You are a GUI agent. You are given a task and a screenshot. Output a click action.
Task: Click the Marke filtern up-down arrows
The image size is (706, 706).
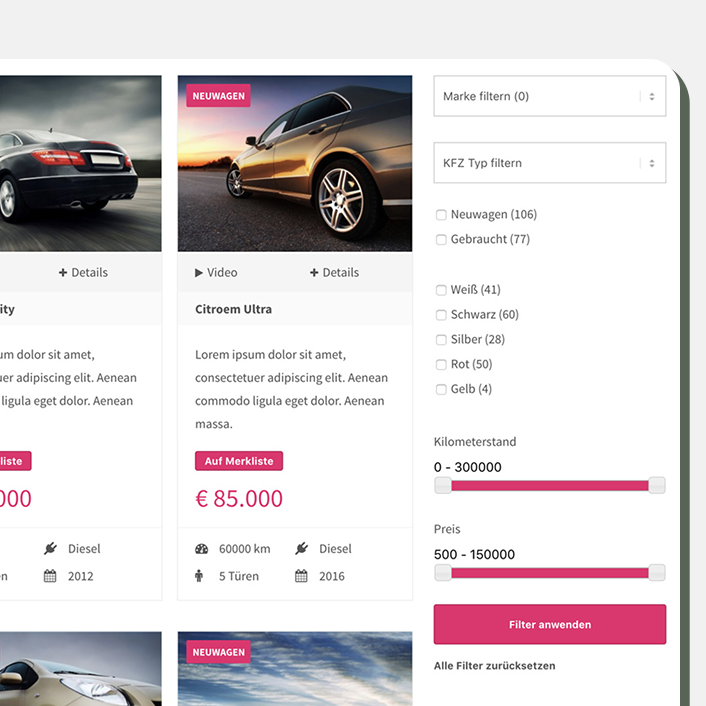[652, 96]
